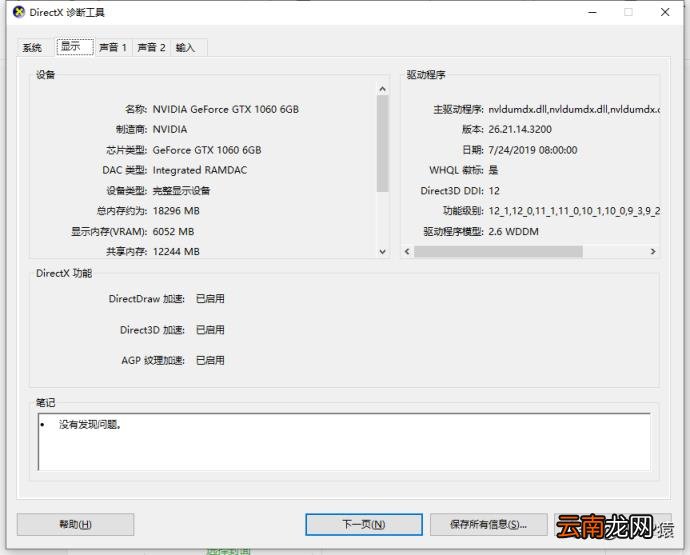Viewport: 690px width, 555px height.
Task: Click device list scroll up arrow
Action: pos(382,89)
